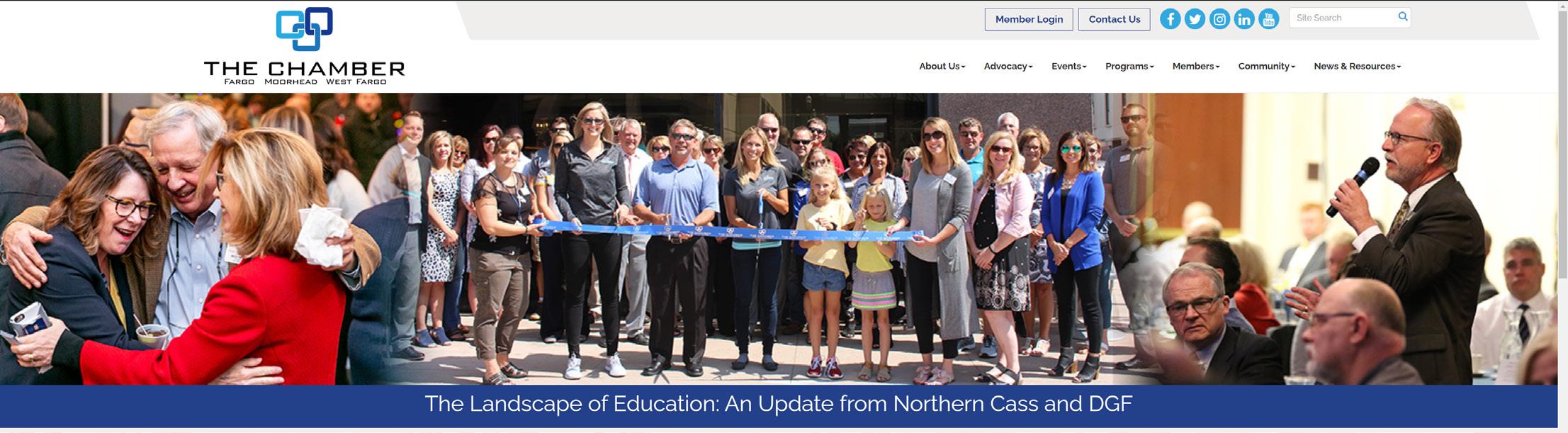The width and height of the screenshot is (1568, 433).
Task: Open the Twitter social icon
Action: (x=1195, y=19)
